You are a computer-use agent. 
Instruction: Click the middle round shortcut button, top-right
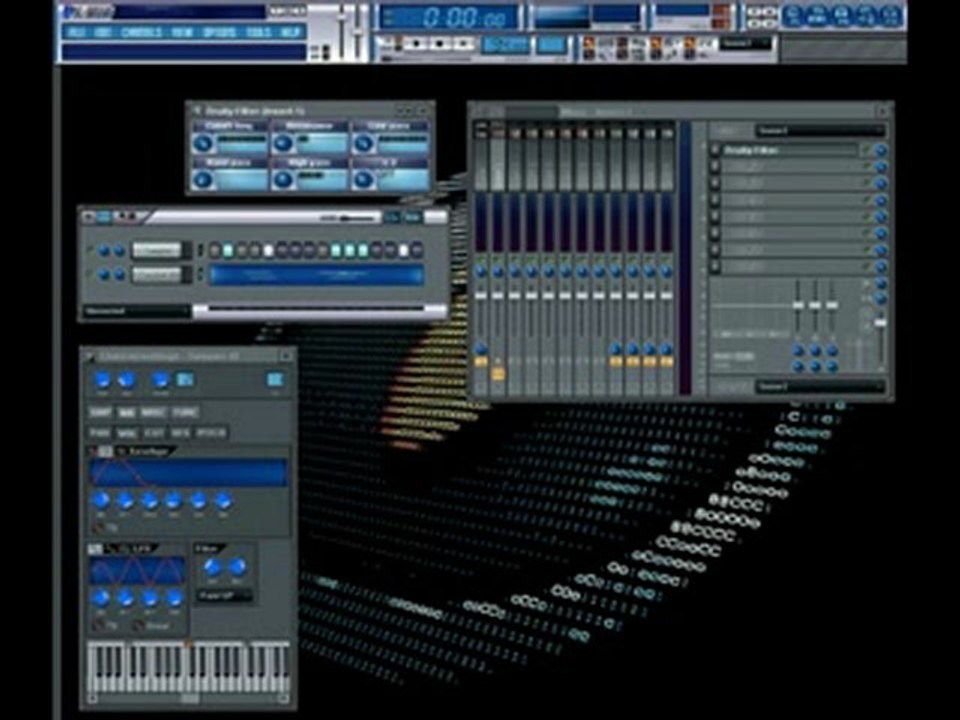[x=842, y=15]
